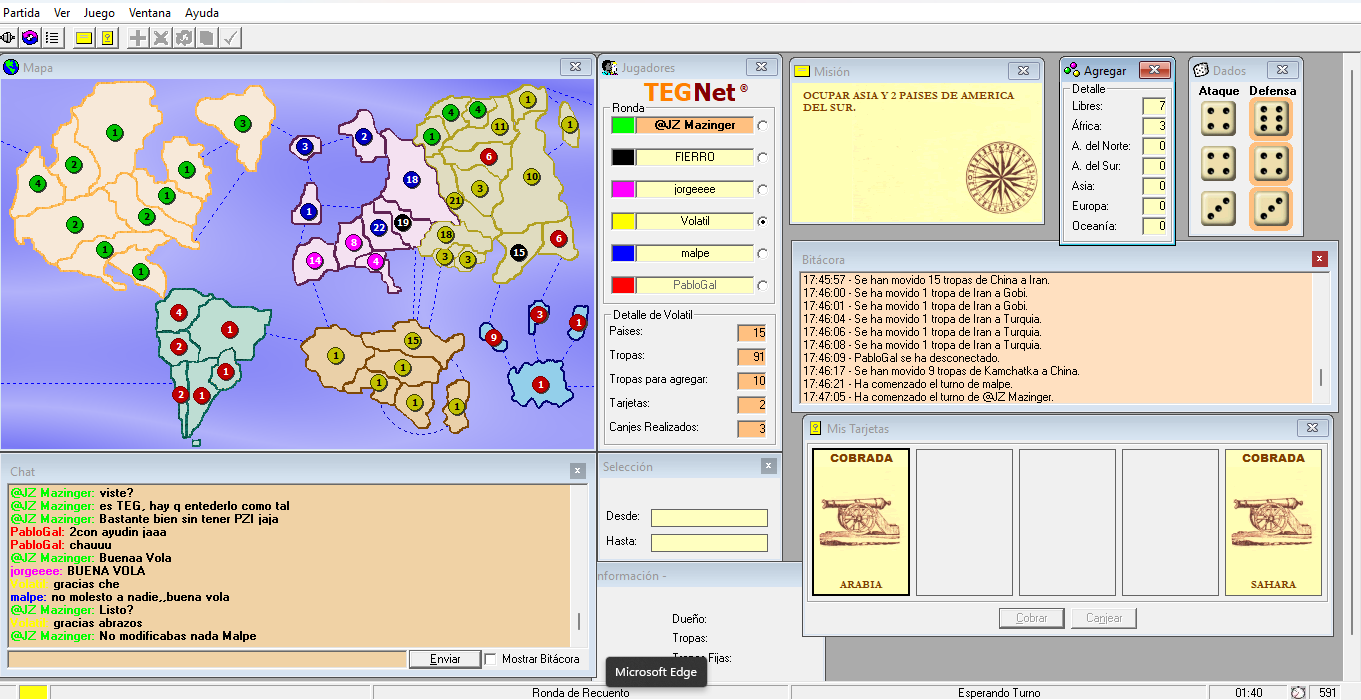Click the connect plug toolbar icon

pos(8,38)
